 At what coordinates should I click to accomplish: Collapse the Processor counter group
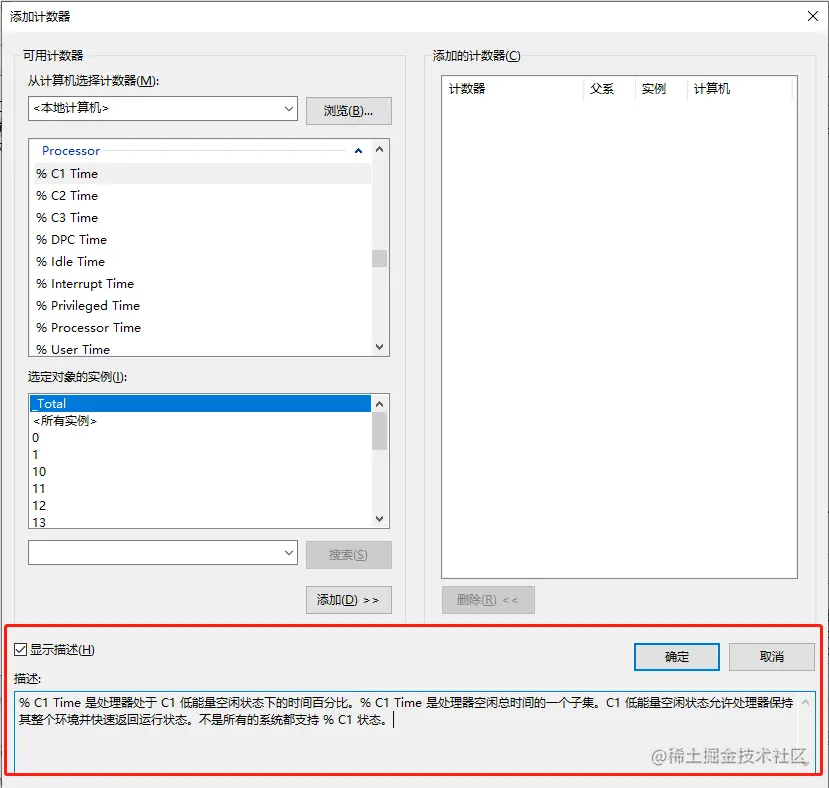point(358,150)
